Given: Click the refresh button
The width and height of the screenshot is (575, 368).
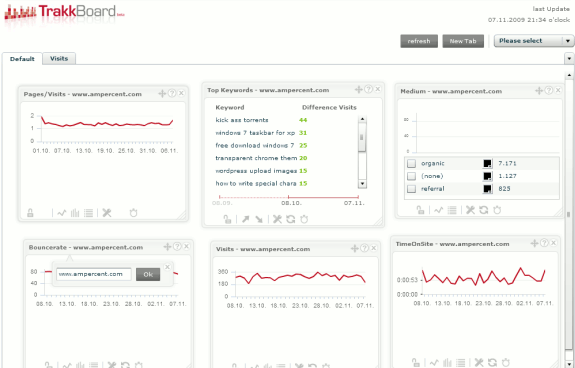Looking at the screenshot, I should (x=419, y=41).
